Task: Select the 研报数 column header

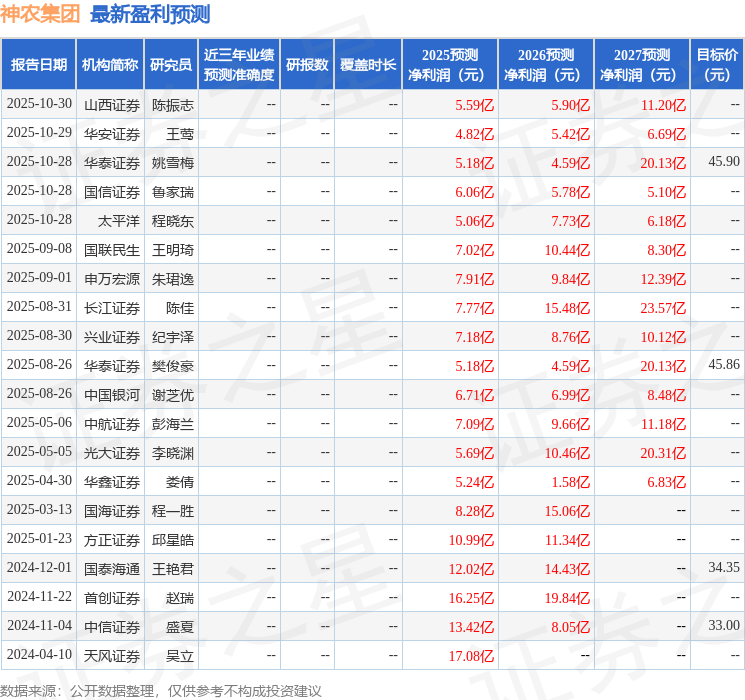Action: 306,65
